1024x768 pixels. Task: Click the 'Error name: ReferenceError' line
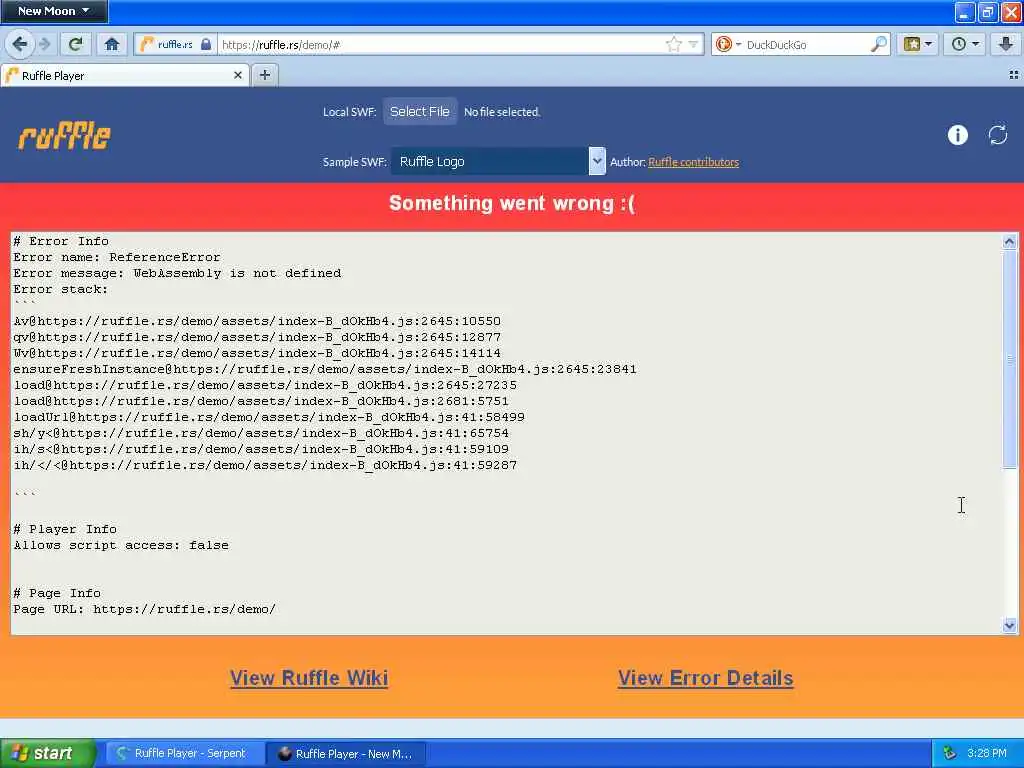(x=117, y=257)
